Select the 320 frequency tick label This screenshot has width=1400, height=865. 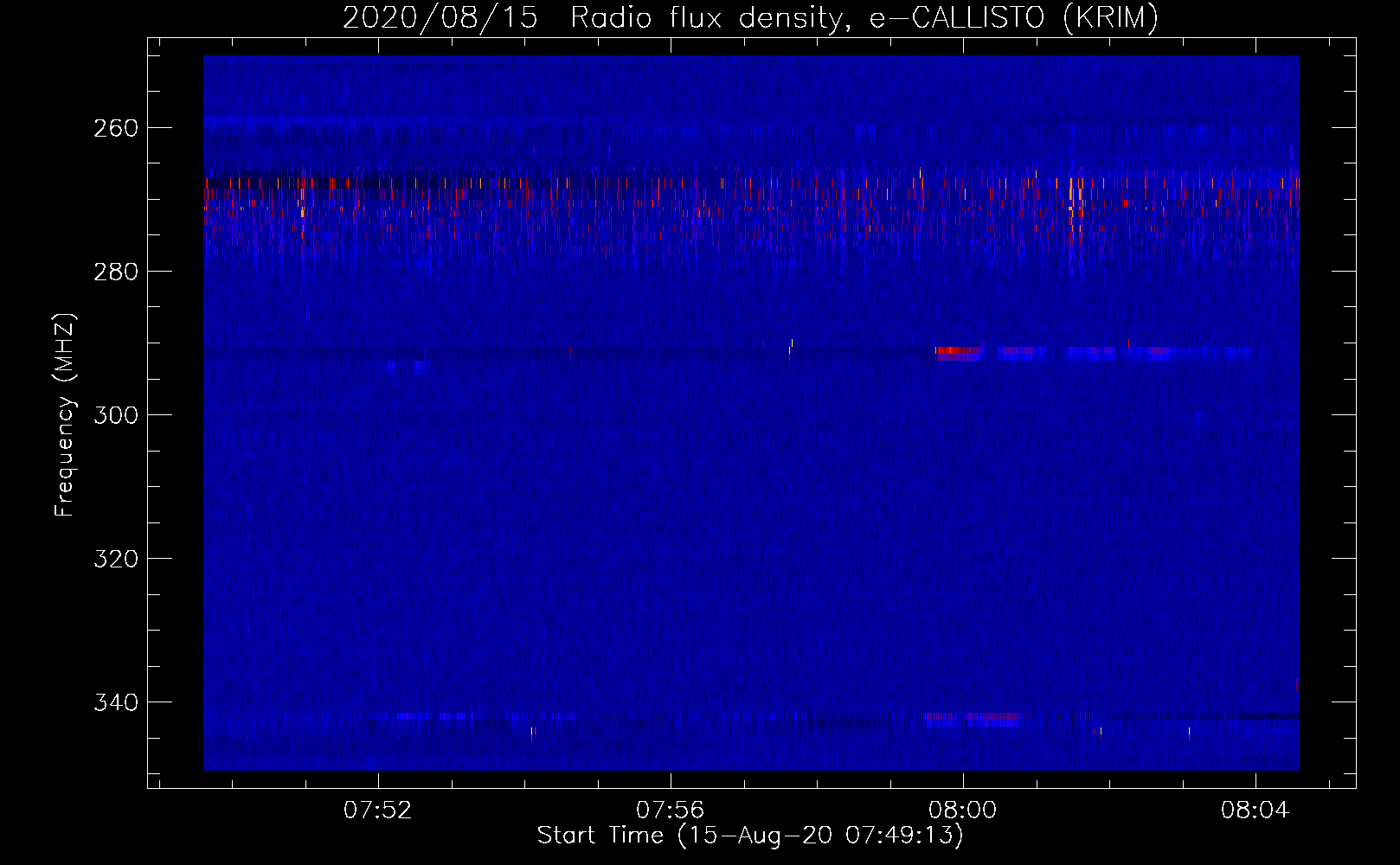click(116, 559)
